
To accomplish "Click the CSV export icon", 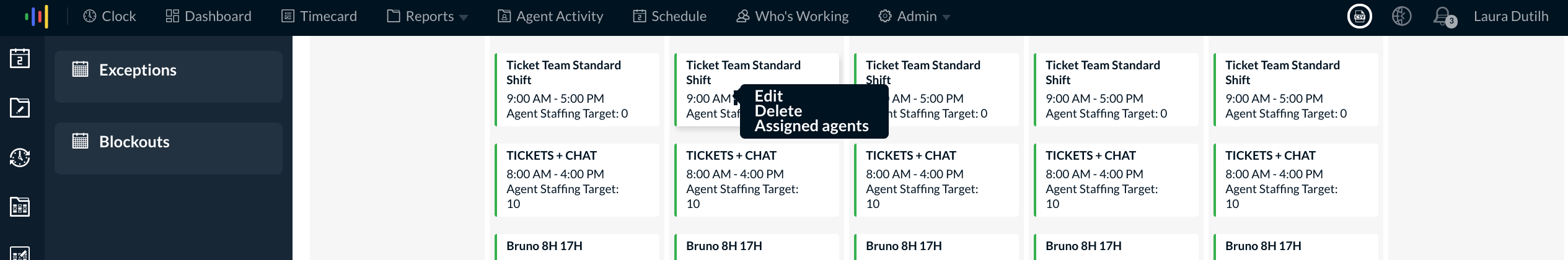I will pos(1359,16).
